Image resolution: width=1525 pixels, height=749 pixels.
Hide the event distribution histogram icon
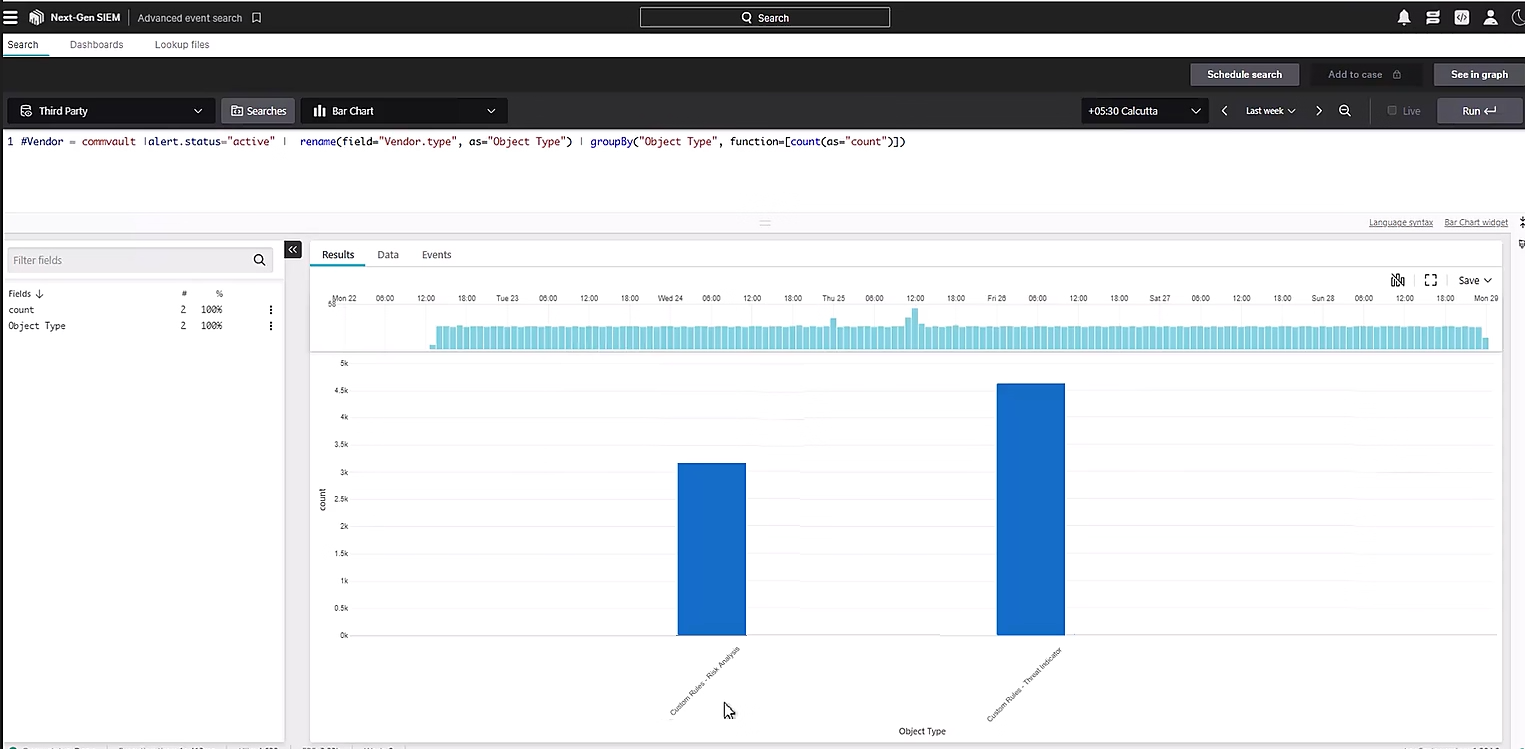[x=1398, y=281]
